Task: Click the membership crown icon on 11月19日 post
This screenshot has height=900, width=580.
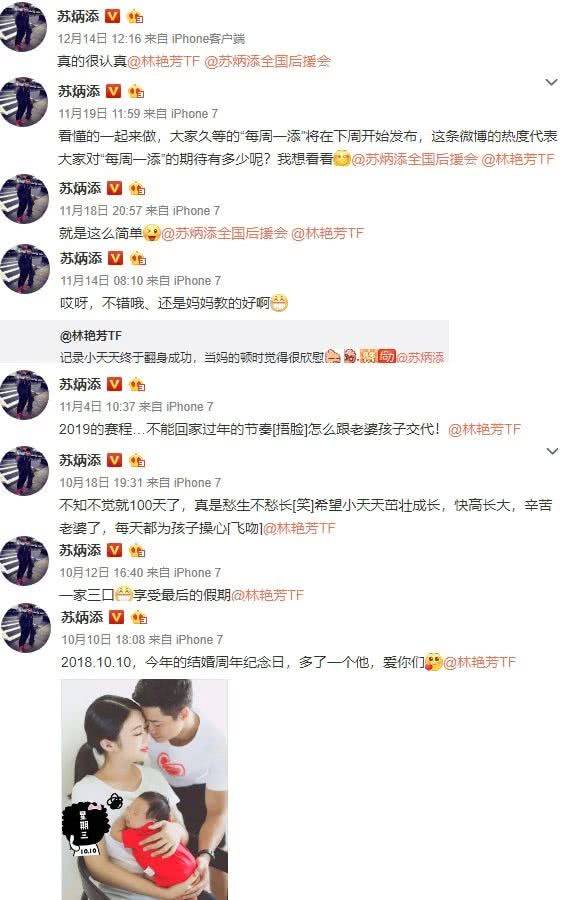Action: [136, 91]
